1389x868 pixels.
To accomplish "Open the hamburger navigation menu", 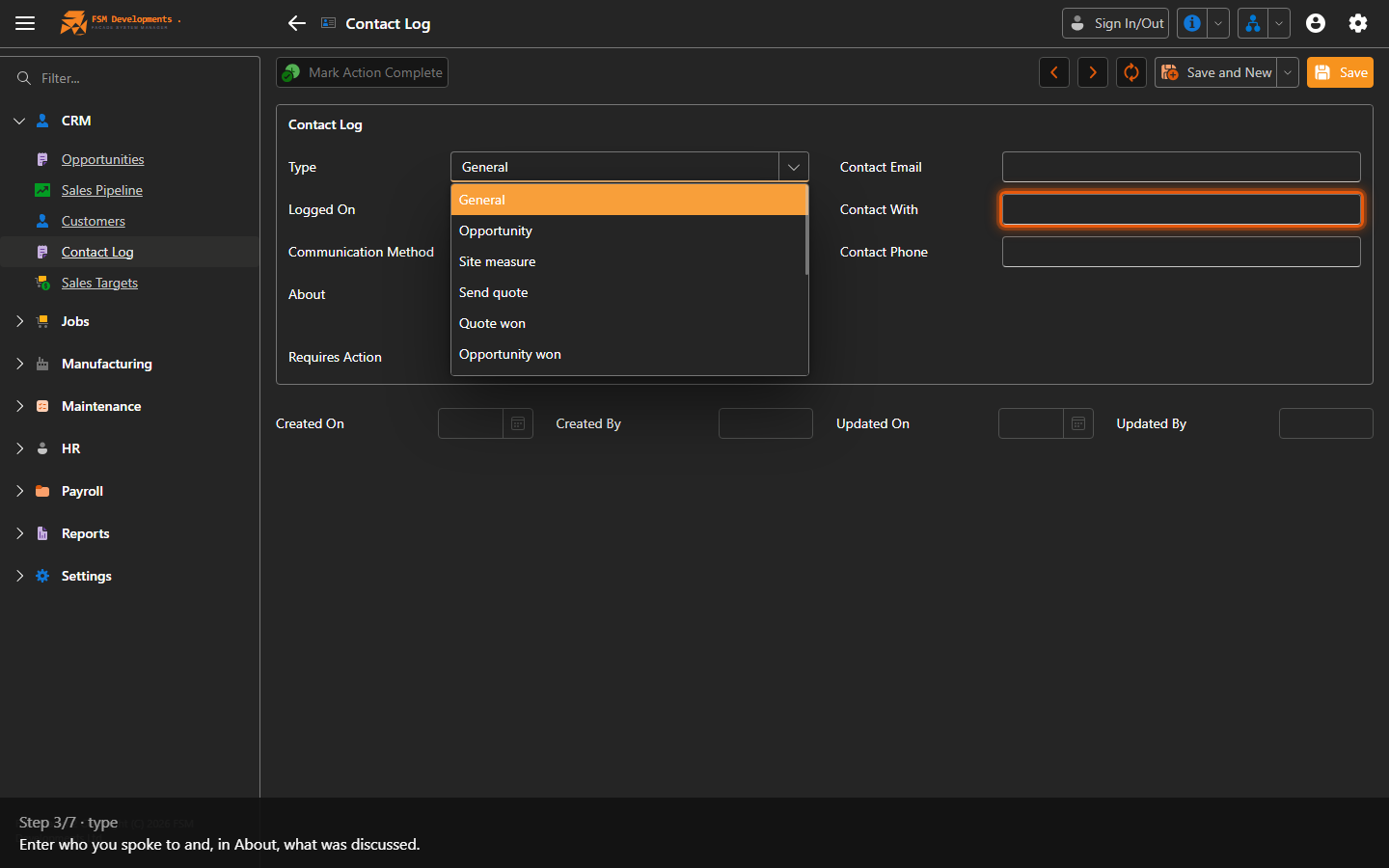I will [x=25, y=23].
